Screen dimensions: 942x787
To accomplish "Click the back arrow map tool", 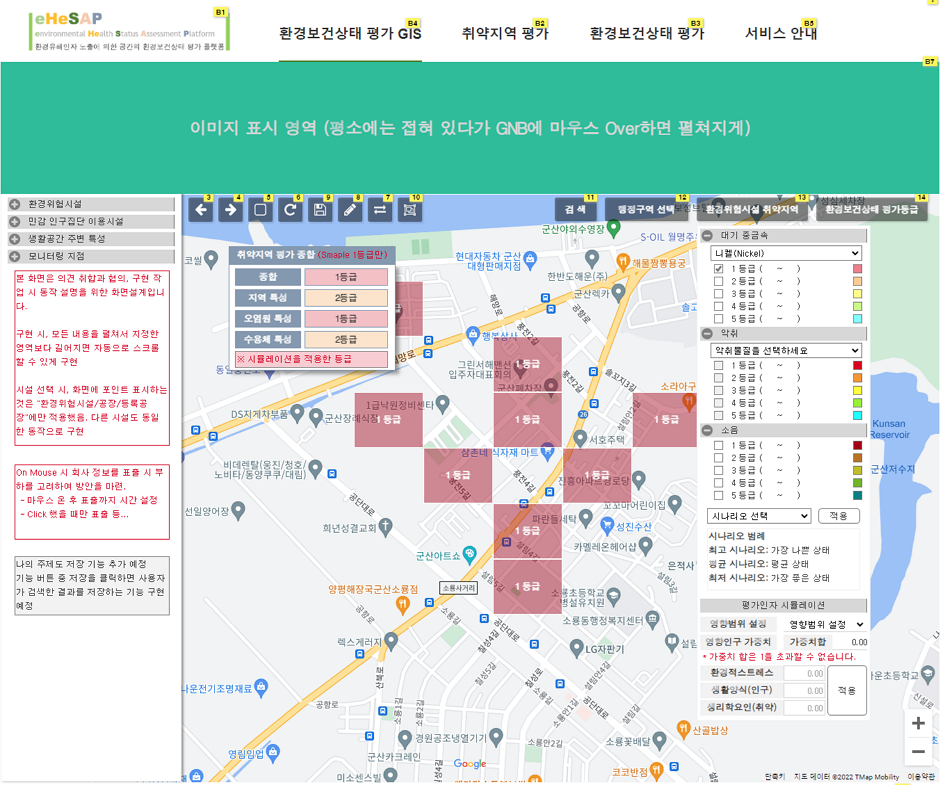I will [x=201, y=210].
